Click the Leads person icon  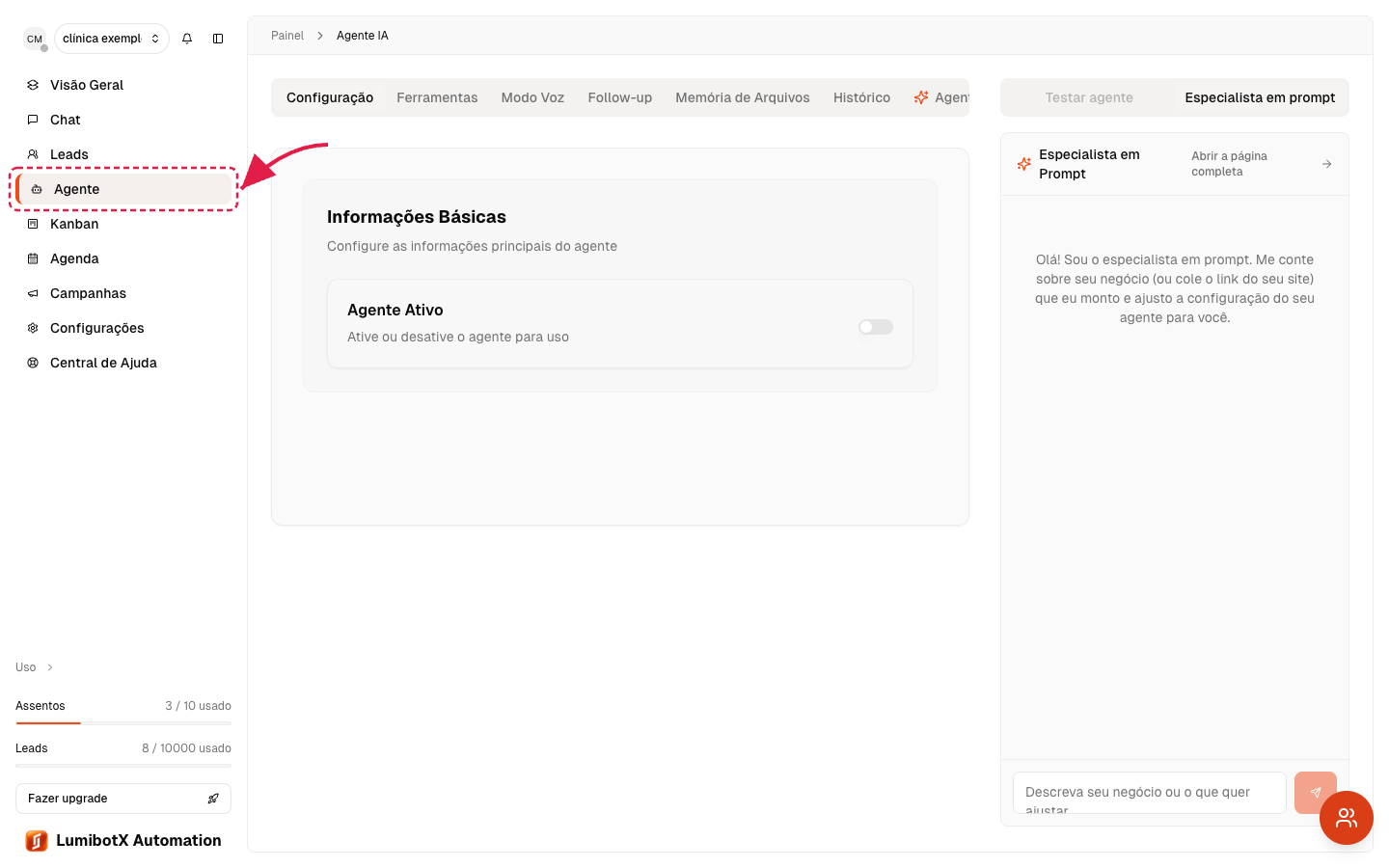(33, 154)
